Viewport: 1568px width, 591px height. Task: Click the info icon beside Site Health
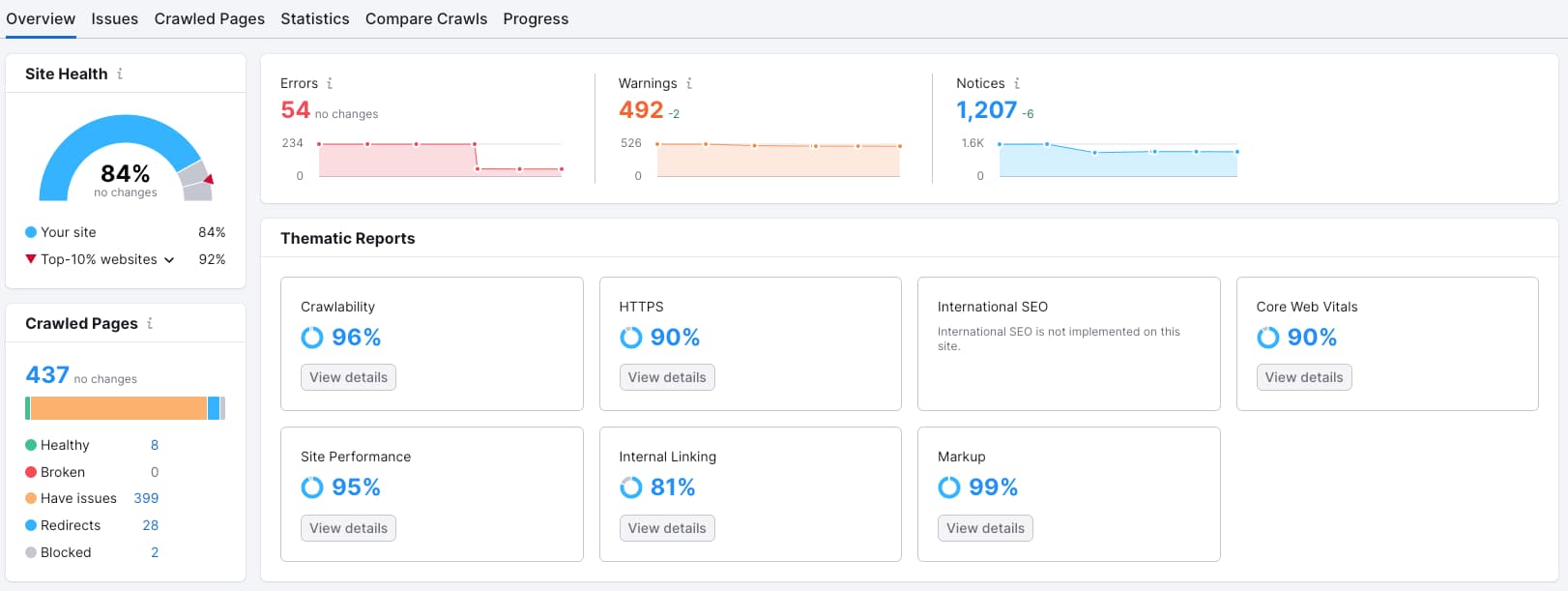click(120, 74)
